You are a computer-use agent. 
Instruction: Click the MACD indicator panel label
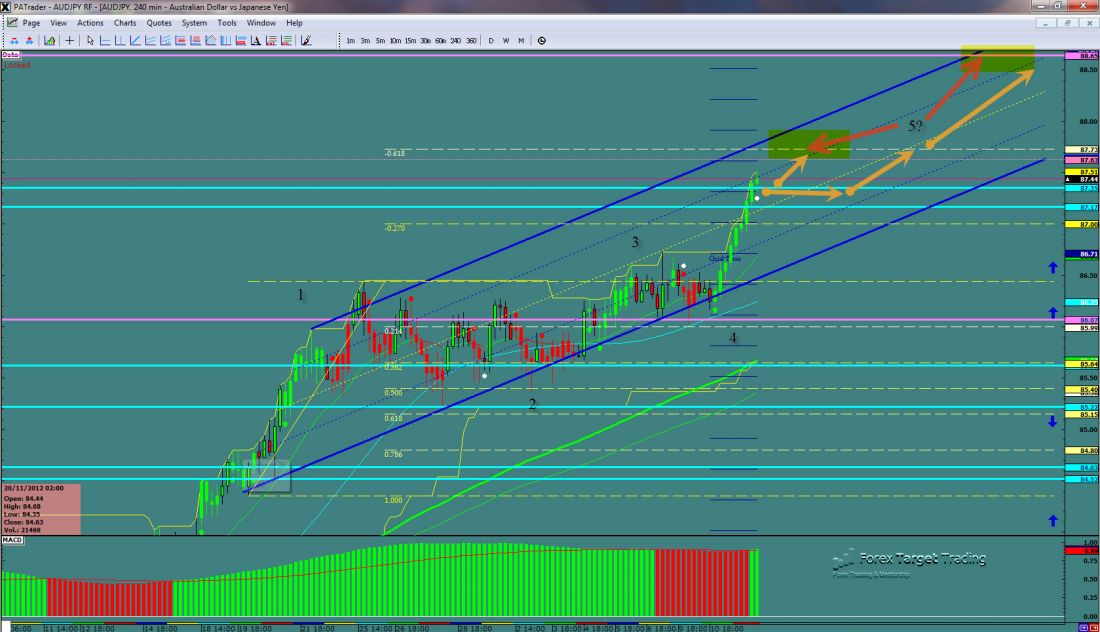[13, 541]
